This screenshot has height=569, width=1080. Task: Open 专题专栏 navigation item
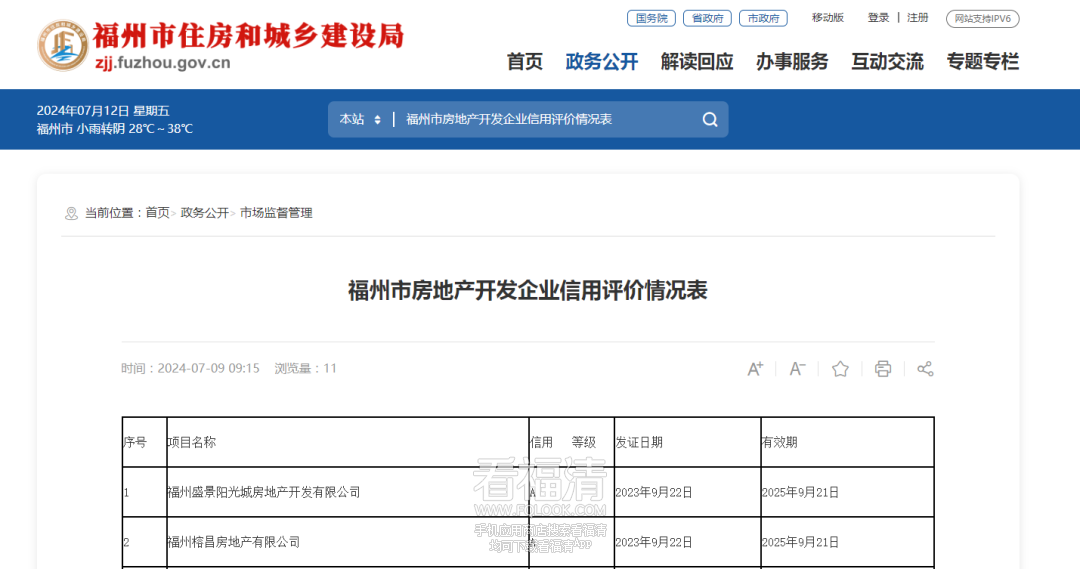[983, 62]
